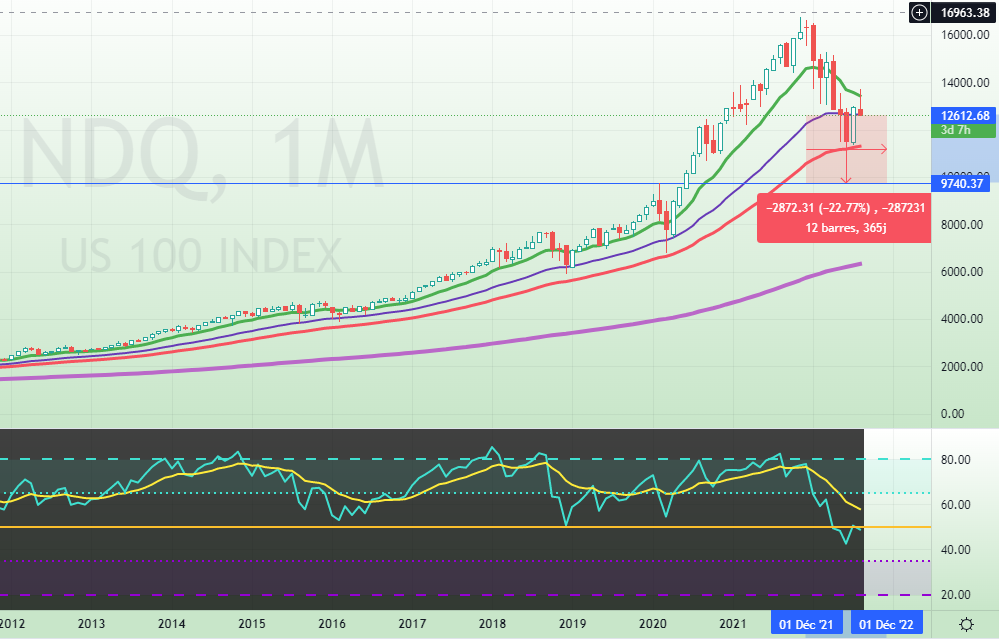Viewport: 999px width, 644px height.
Task: Open chart settings with the gear icon
Action: 966,624
